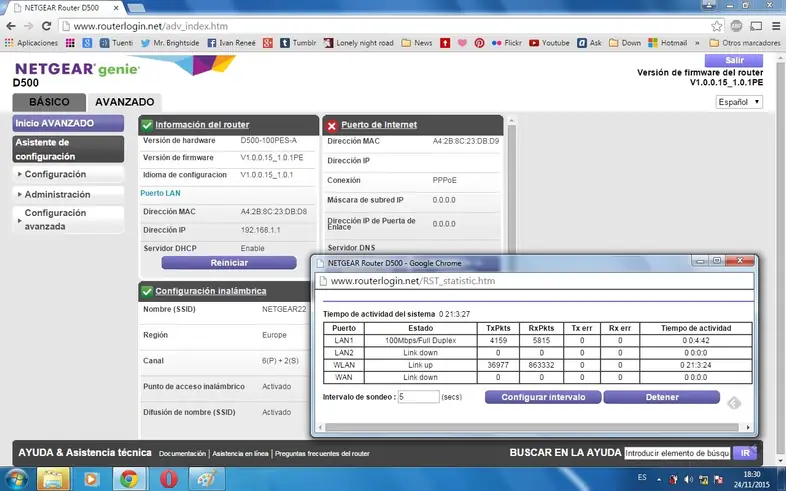Open the Español language dropdown
The height and width of the screenshot is (491, 786).
[739, 102]
